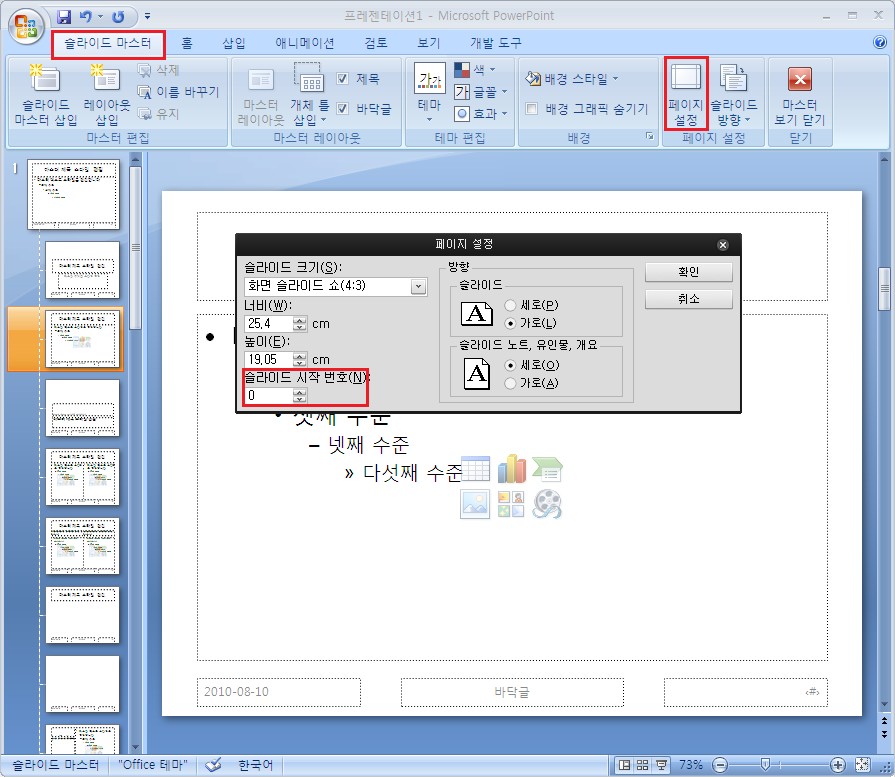Click the 높이(E) height field
This screenshot has width=895, height=777.
(x=268, y=360)
